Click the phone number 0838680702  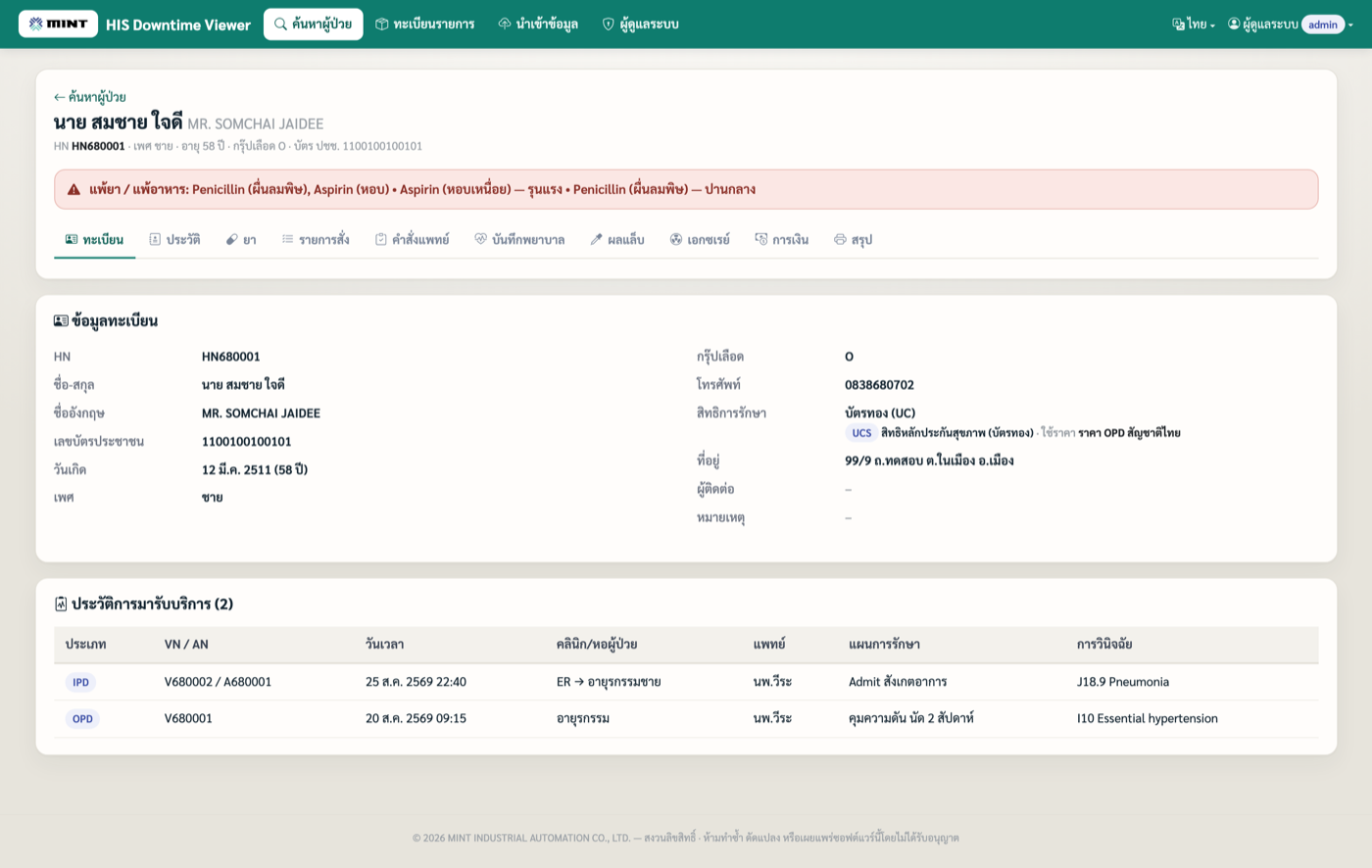[879, 385]
